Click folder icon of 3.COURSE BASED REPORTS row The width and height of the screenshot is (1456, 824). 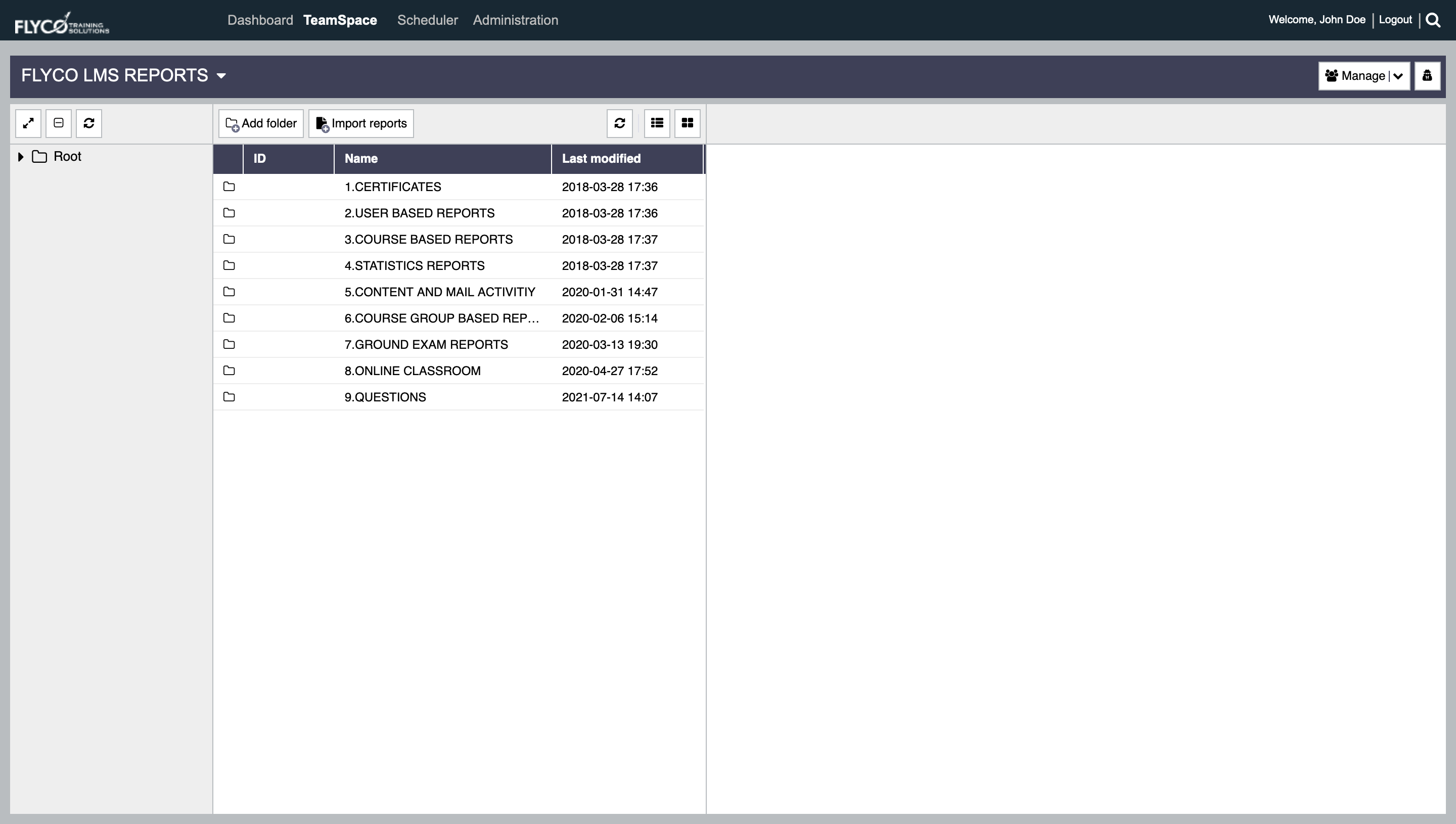229,240
